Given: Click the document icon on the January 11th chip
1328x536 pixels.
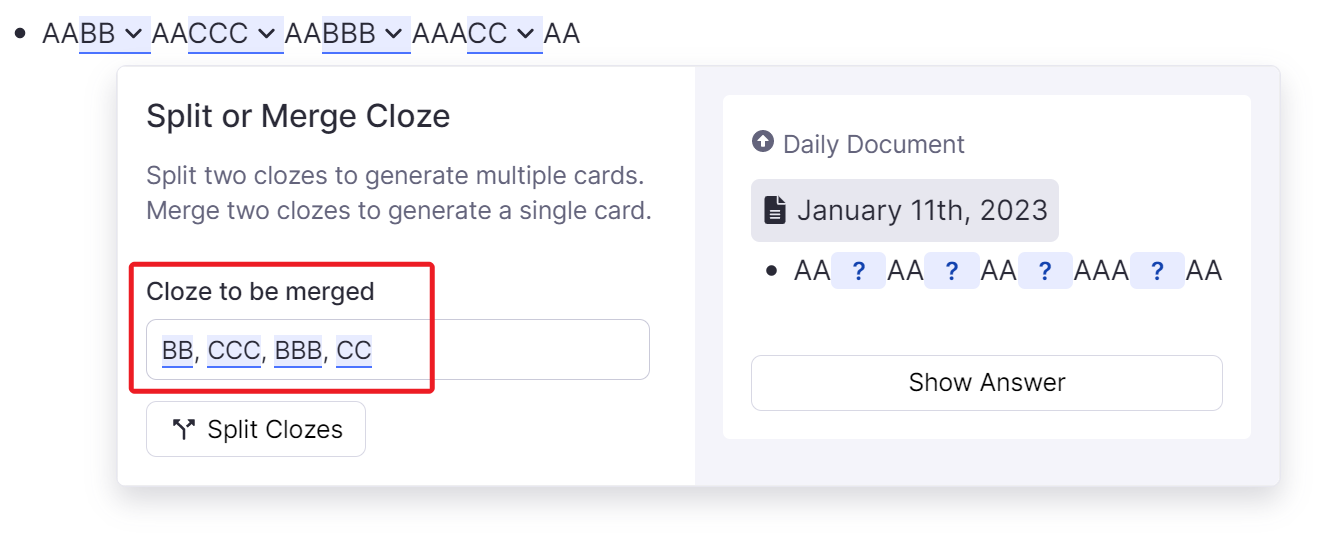Looking at the screenshot, I should 775,210.
